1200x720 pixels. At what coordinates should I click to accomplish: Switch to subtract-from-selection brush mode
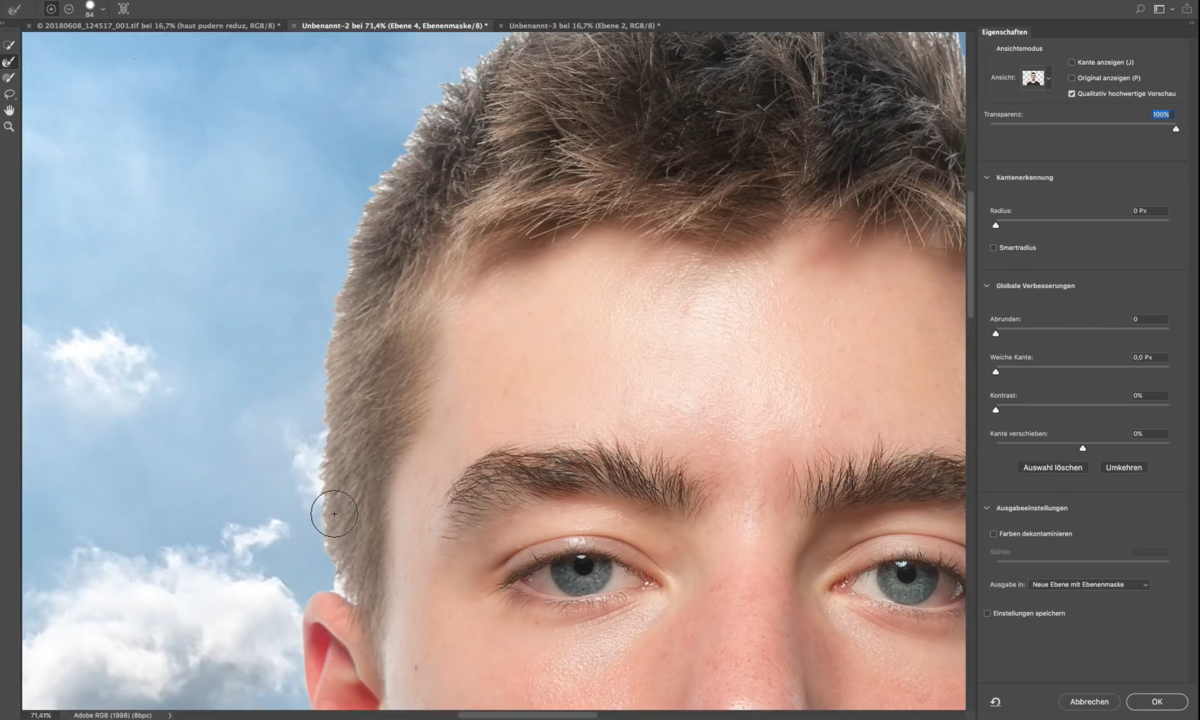pos(68,8)
